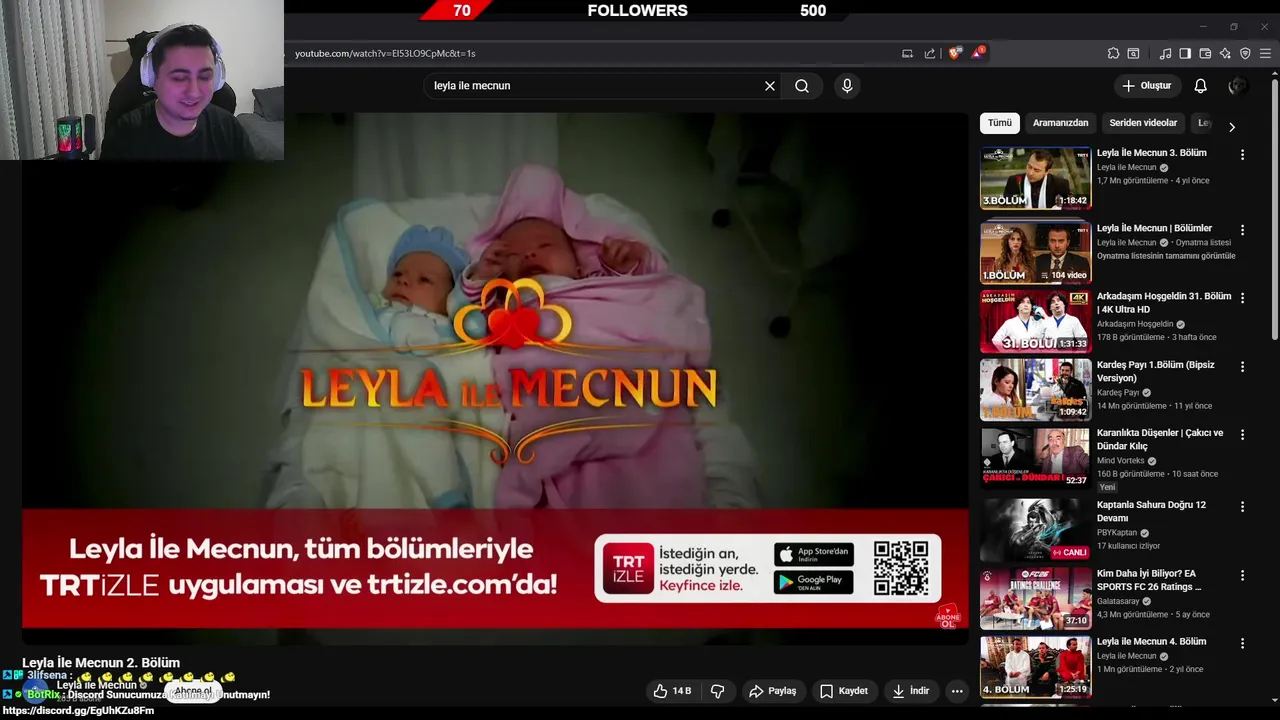Click the Arkadaşım Hoşgeldin channel name
The width and height of the screenshot is (1280, 720).
pyautogui.click(x=1135, y=324)
